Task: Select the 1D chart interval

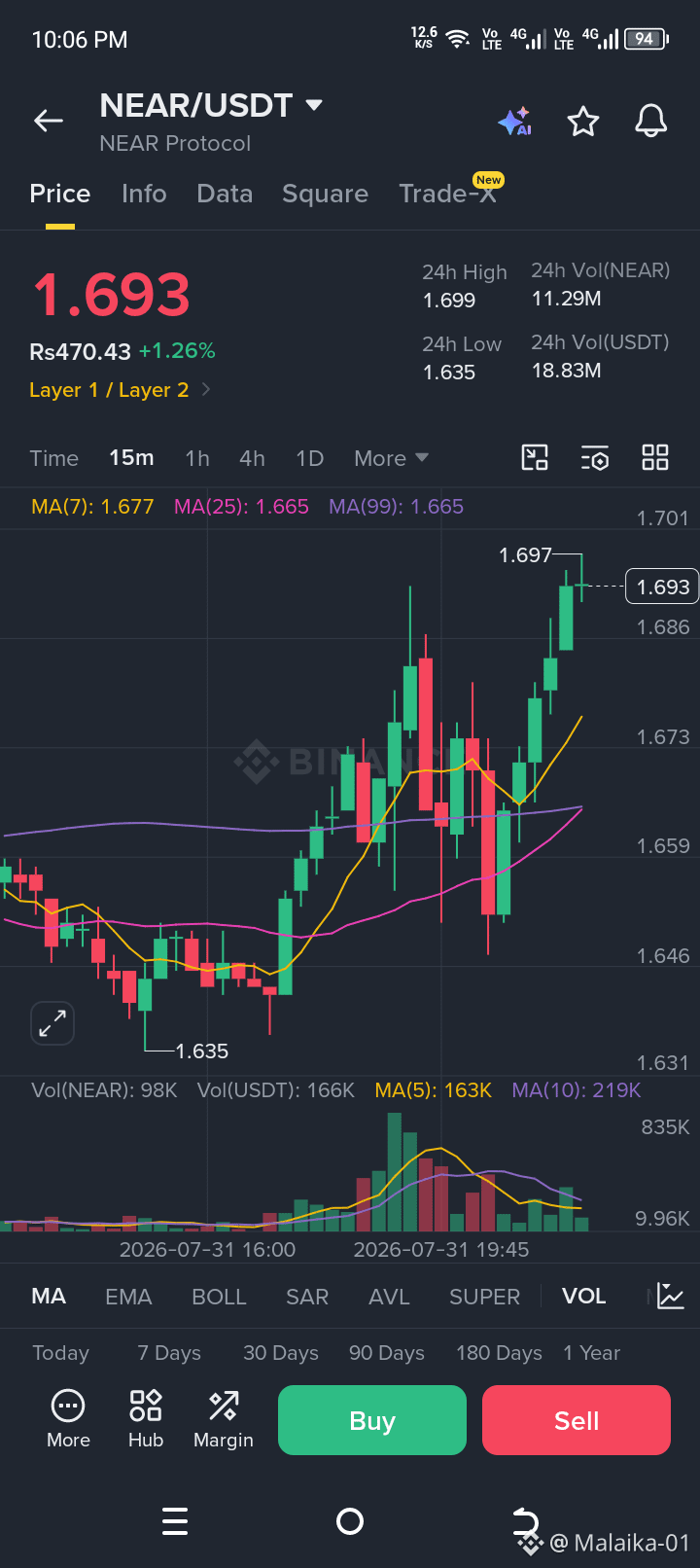Action: click(310, 458)
